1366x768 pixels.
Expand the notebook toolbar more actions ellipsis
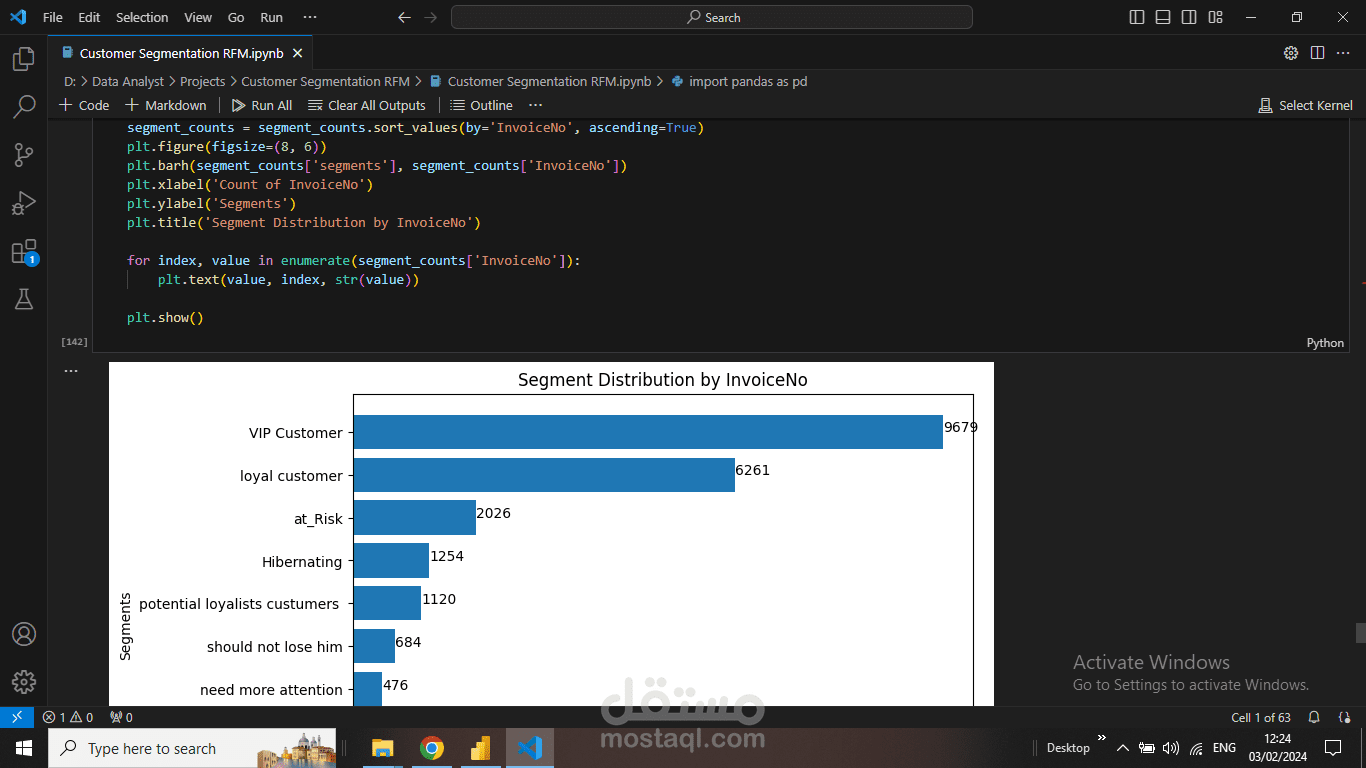coord(536,105)
